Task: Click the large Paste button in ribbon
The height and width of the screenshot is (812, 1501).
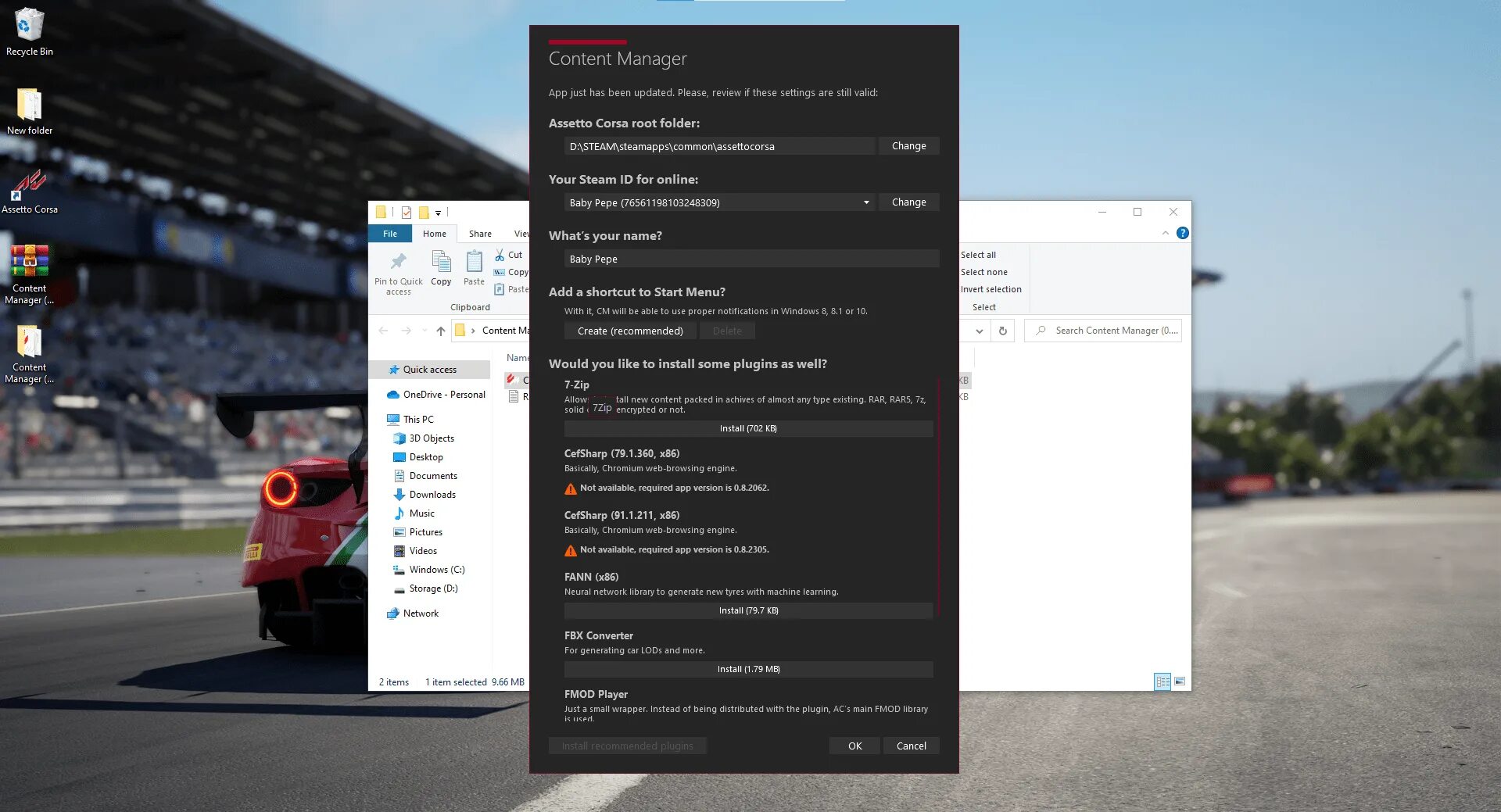Action: click(x=474, y=268)
